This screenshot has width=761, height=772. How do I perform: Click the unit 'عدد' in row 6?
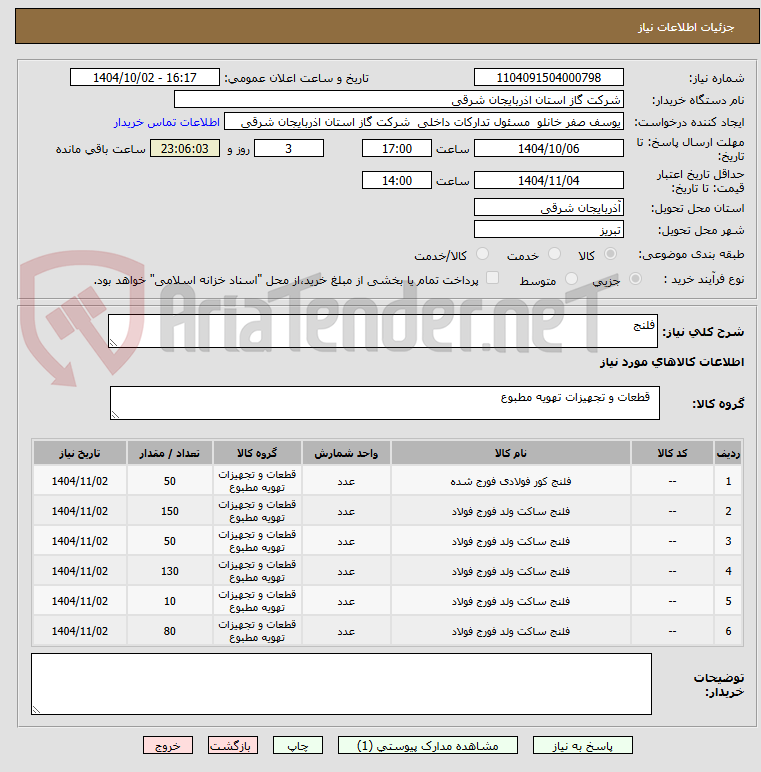(346, 631)
